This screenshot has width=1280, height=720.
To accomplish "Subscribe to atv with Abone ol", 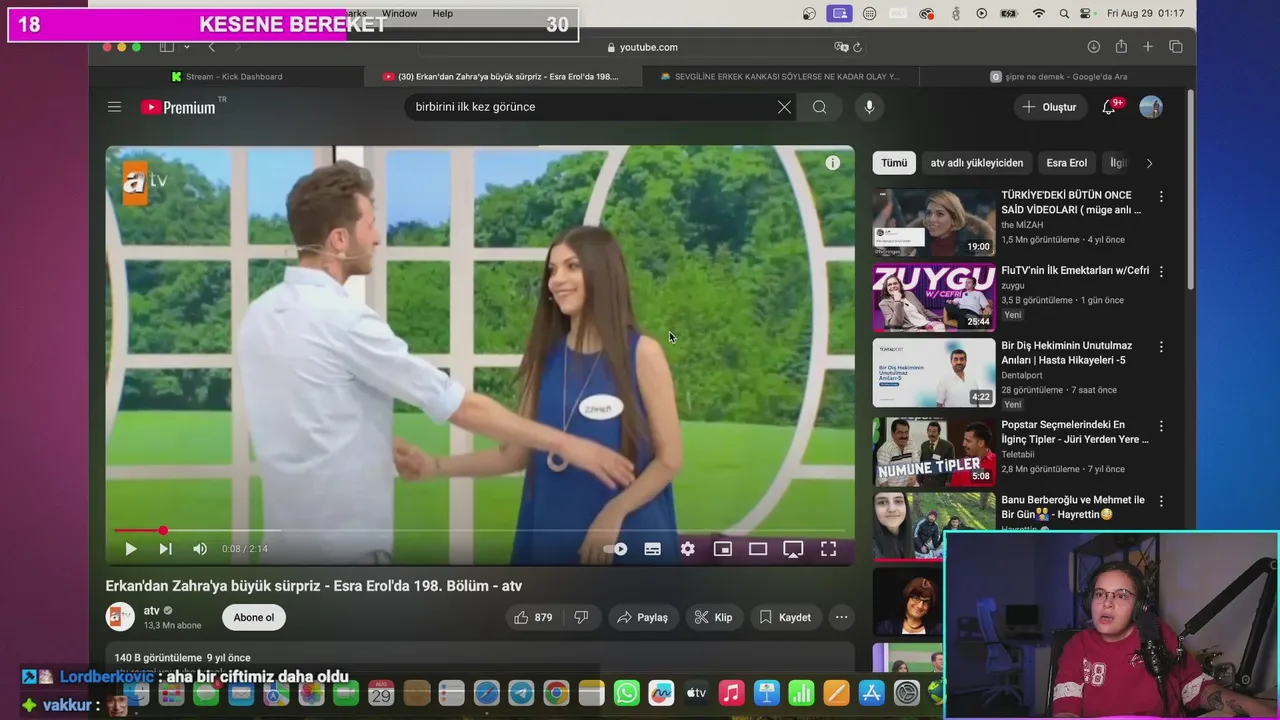I will (254, 617).
